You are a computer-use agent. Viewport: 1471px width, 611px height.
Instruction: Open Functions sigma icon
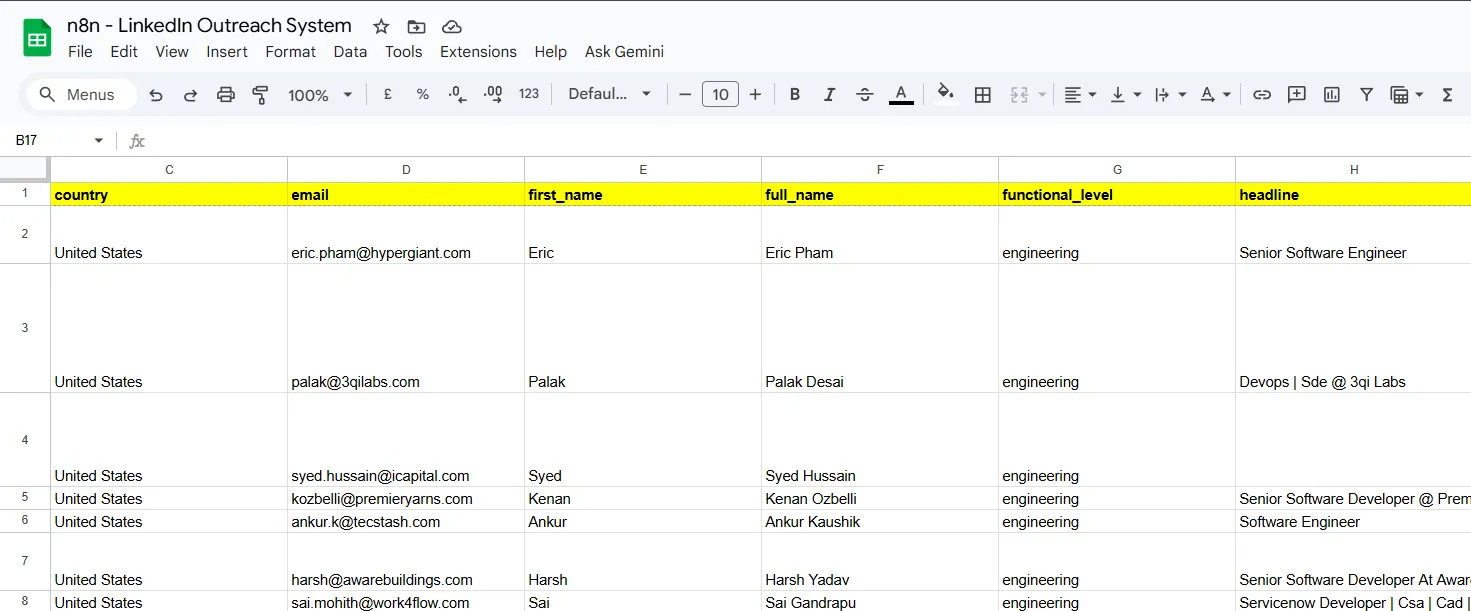point(1447,94)
